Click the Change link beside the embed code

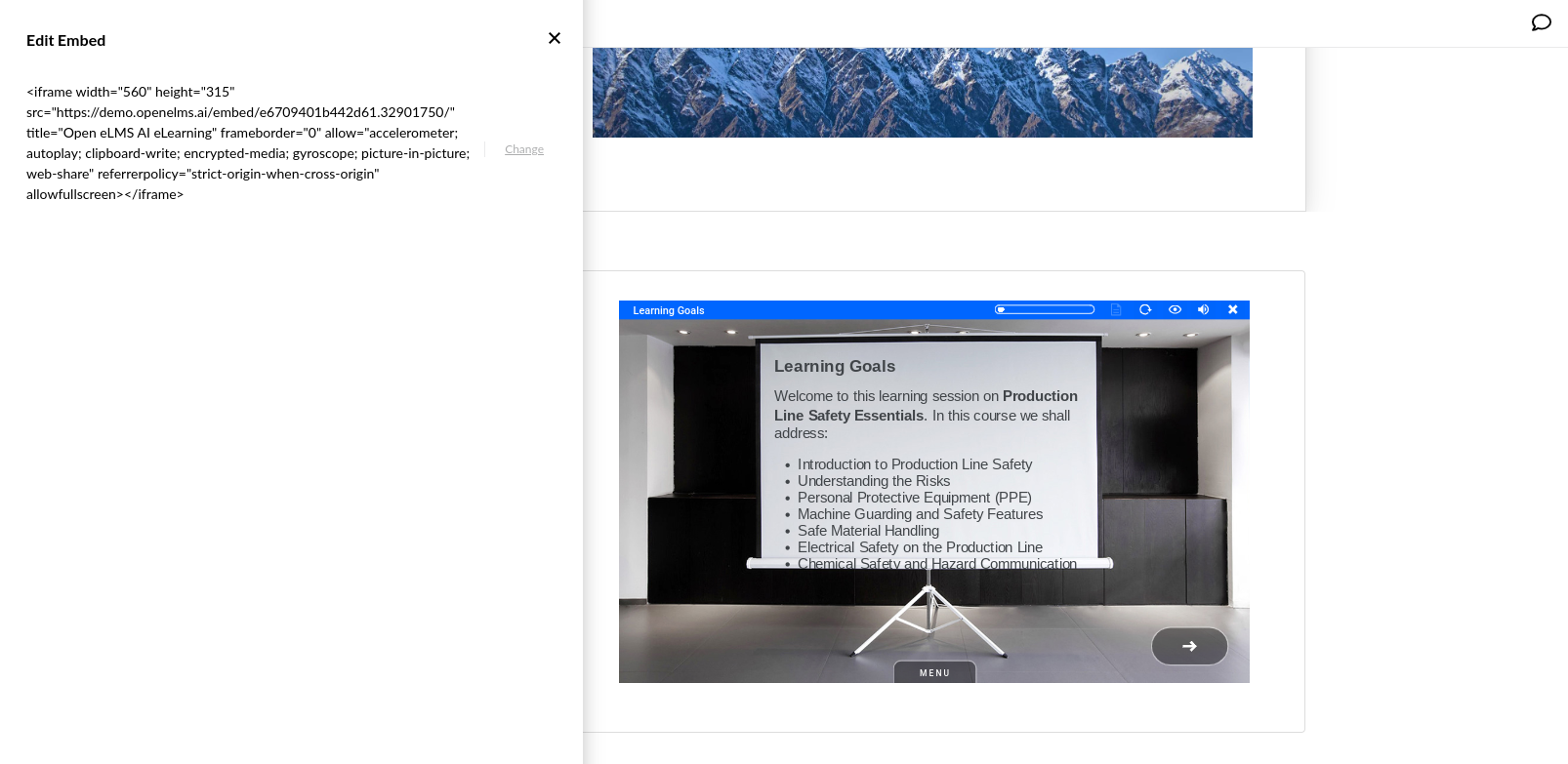pyautogui.click(x=524, y=149)
